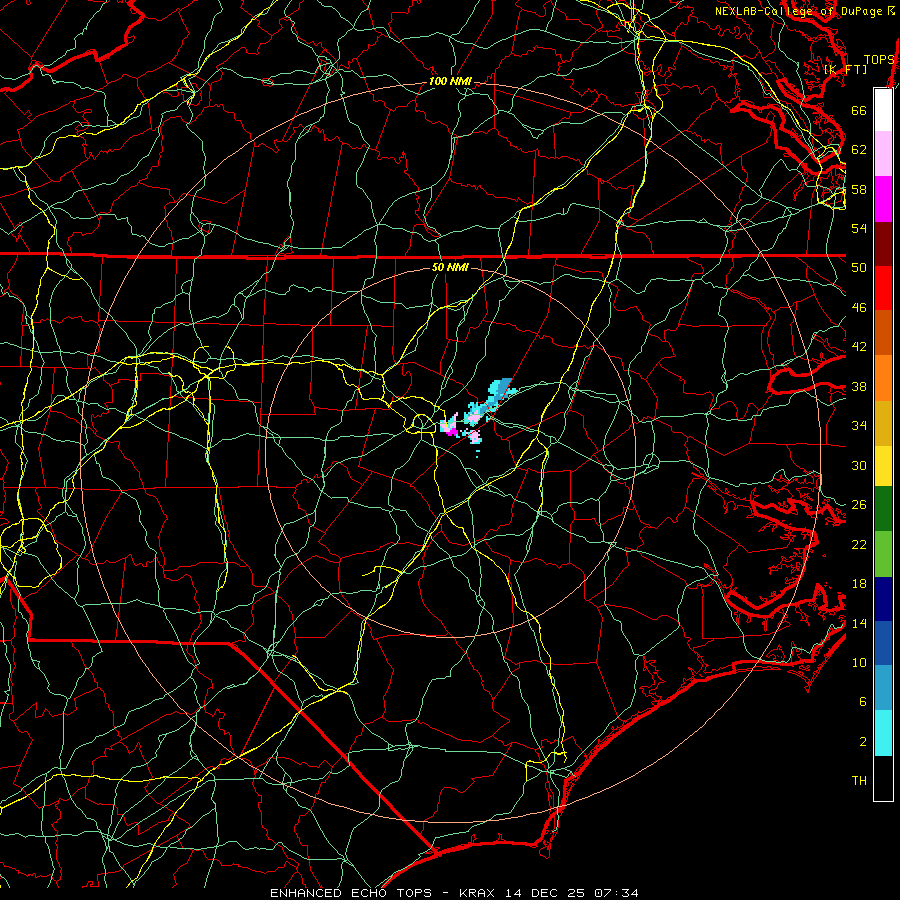The width and height of the screenshot is (900, 900).
Task: Select the 14 legend value
Action: [x=859, y=623]
